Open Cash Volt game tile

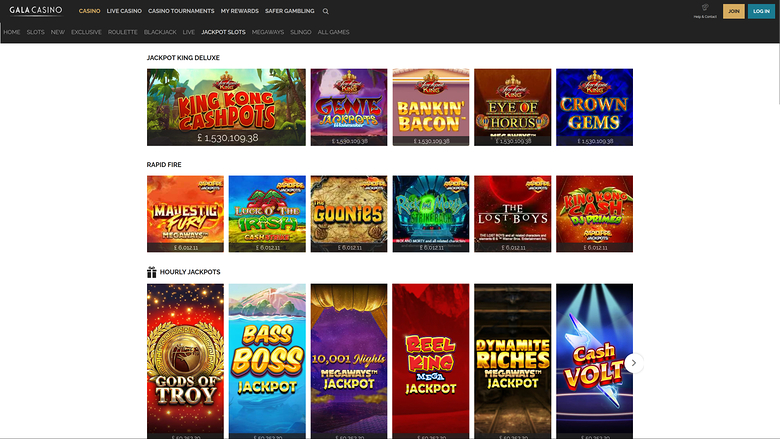tap(594, 360)
